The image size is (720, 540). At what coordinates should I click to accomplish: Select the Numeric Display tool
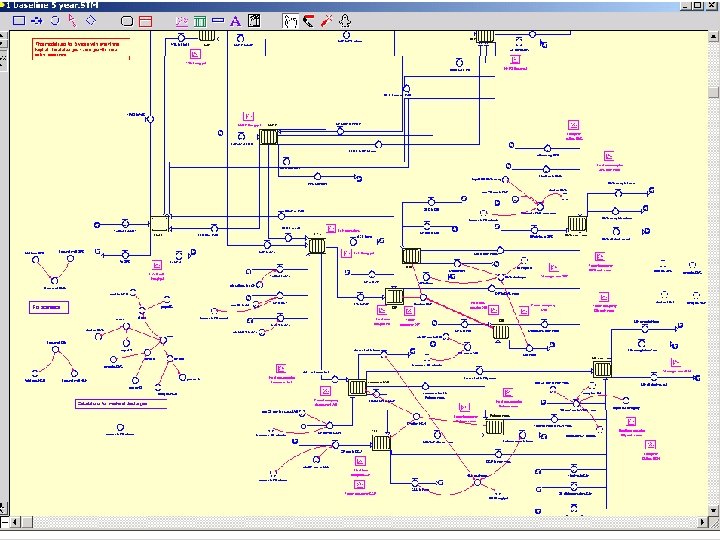(x=218, y=20)
